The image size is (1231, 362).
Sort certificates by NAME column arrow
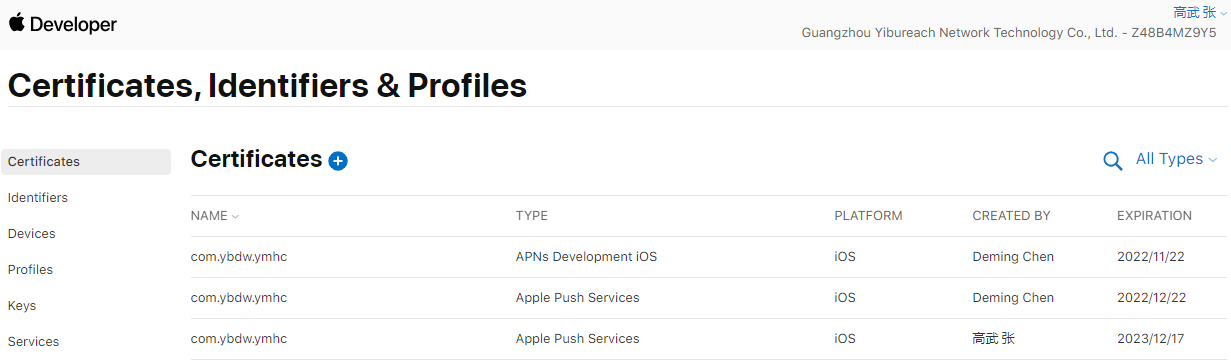click(236, 216)
